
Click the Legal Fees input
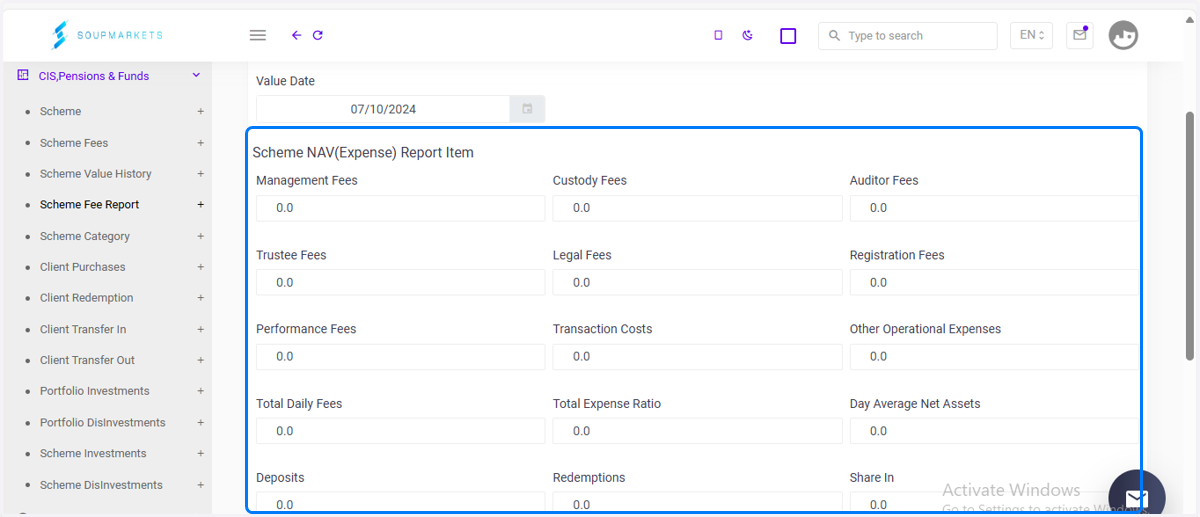[697, 282]
